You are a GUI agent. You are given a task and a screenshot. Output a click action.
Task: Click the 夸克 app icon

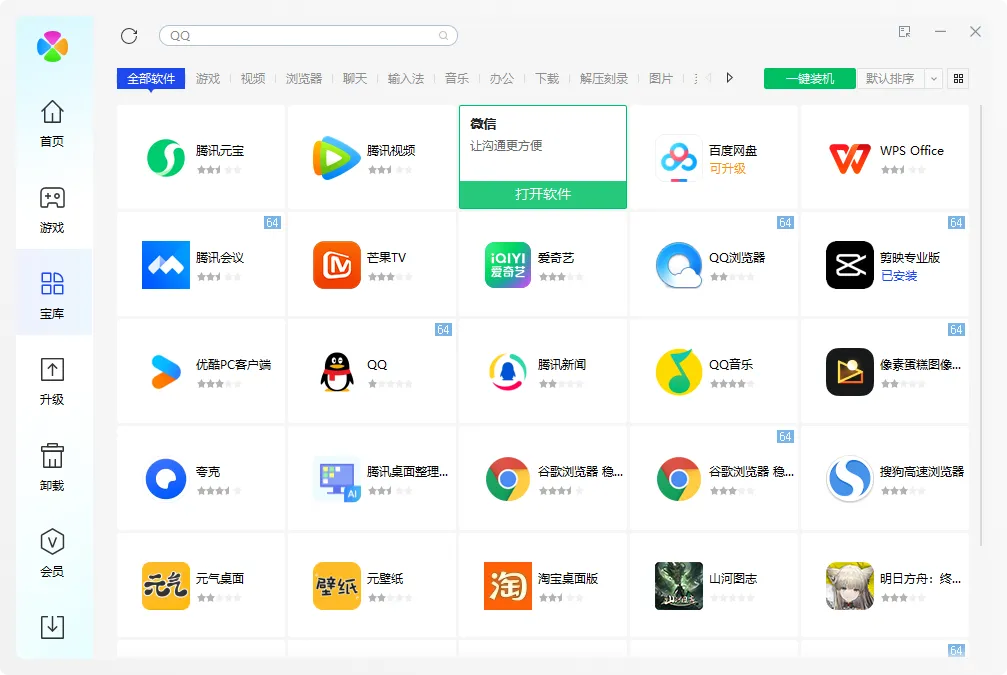(x=166, y=478)
